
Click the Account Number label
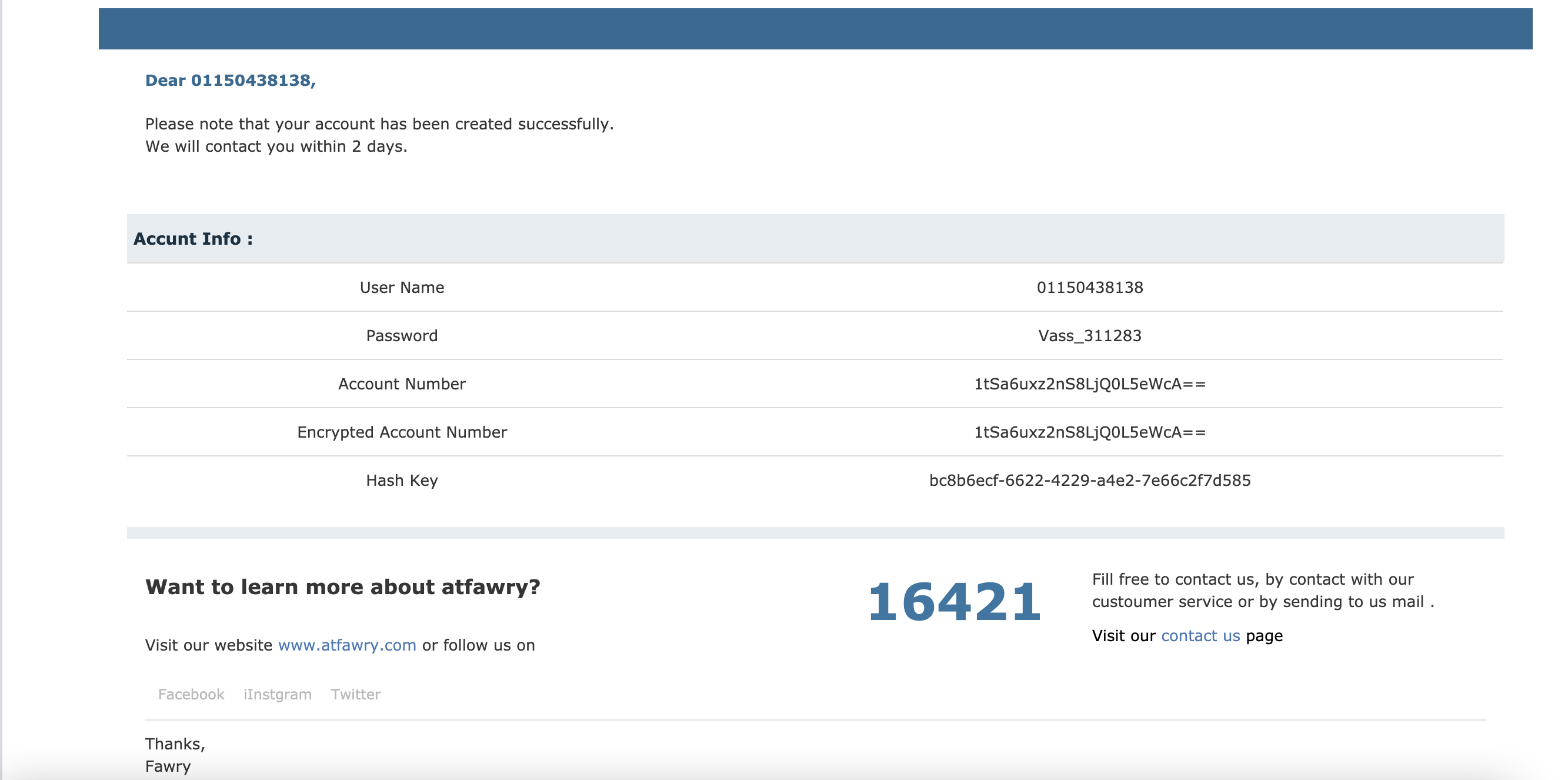click(x=402, y=384)
